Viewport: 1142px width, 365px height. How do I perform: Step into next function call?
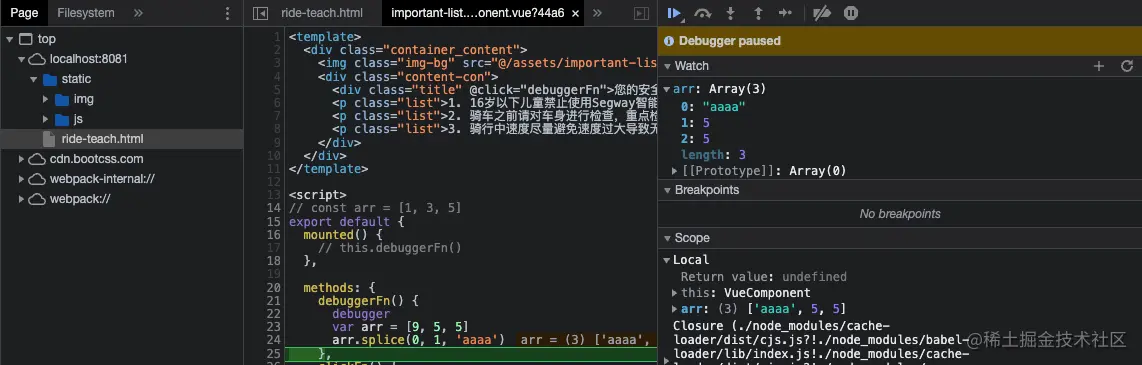tap(731, 13)
